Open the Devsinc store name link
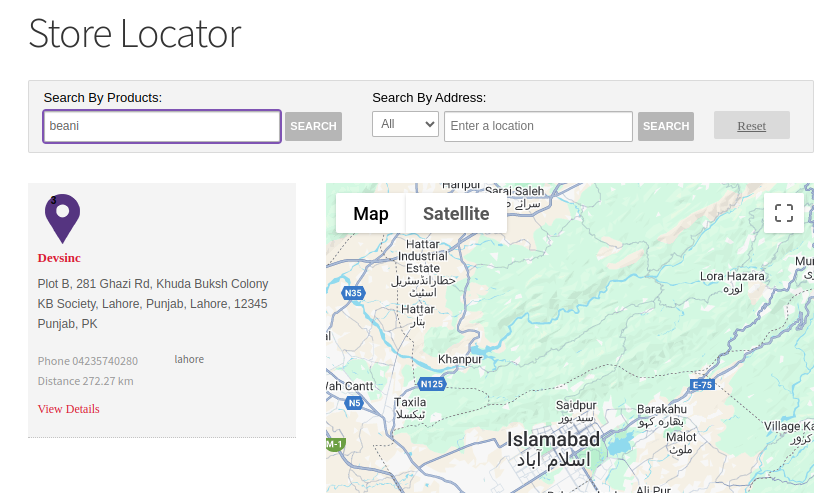Image resolution: width=835 pixels, height=493 pixels. [x=59, y=258]
